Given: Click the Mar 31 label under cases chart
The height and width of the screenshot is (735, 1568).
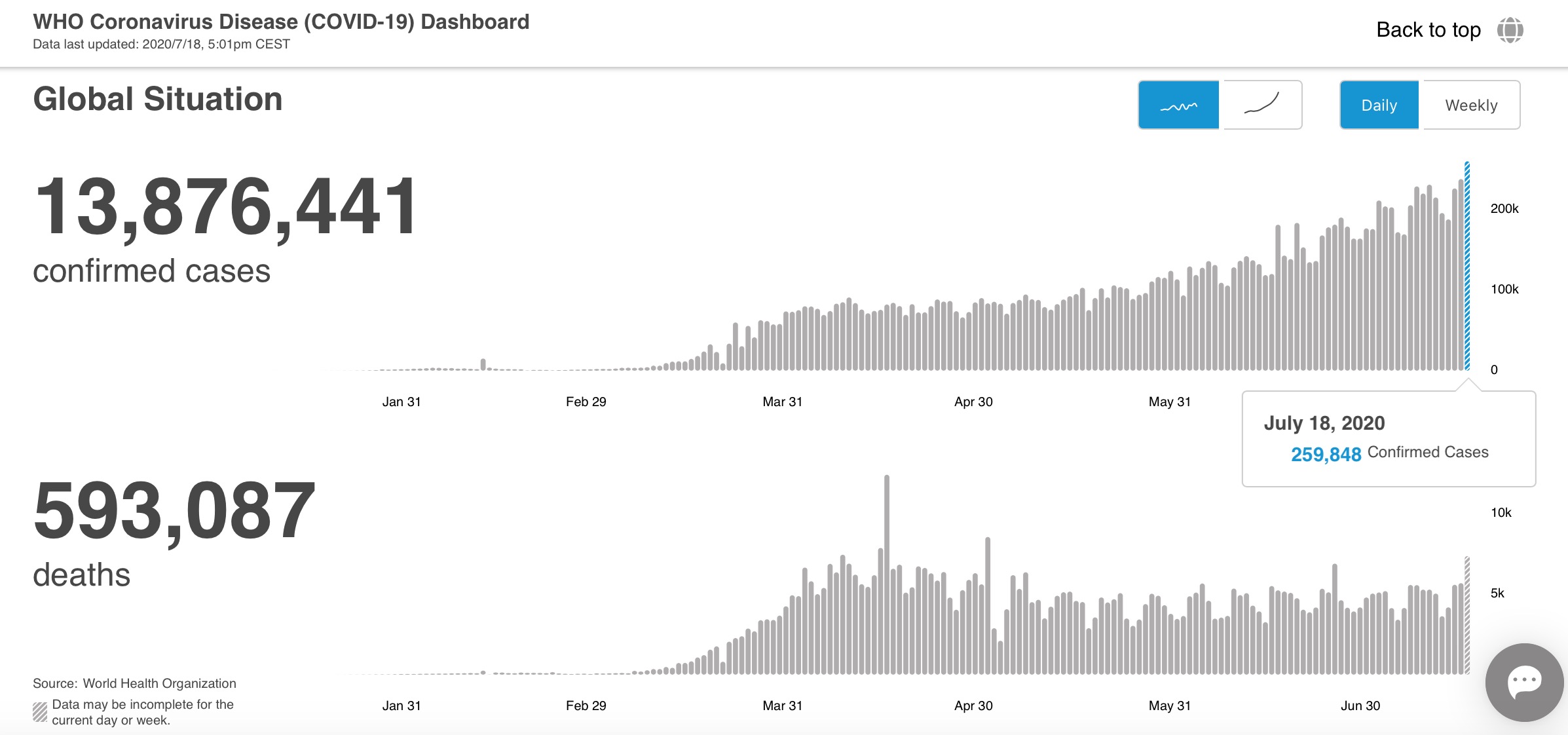Looking at the screenshot, I should pyautogui.click(x=782, y=402).
